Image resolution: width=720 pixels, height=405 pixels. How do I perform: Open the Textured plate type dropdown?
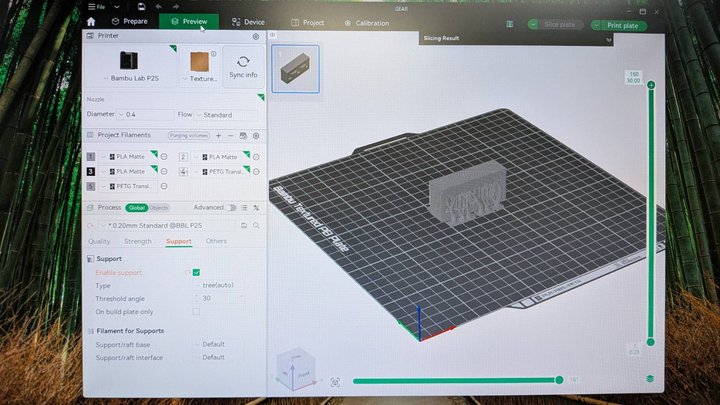pyautogui.click(x=199, y=67)
